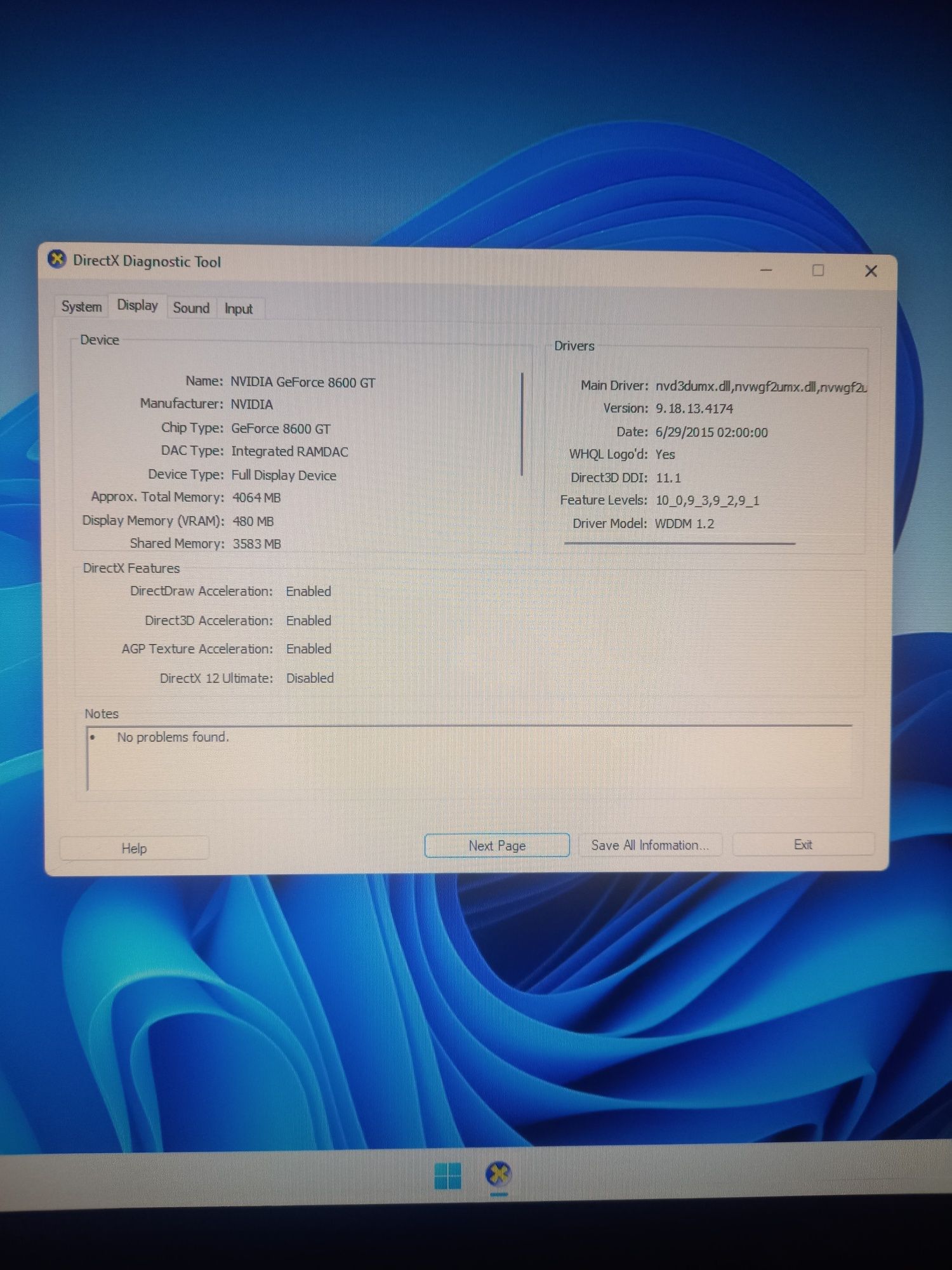Click Save All Information button
Screen dimensions: 952x1270
point(649,845)
